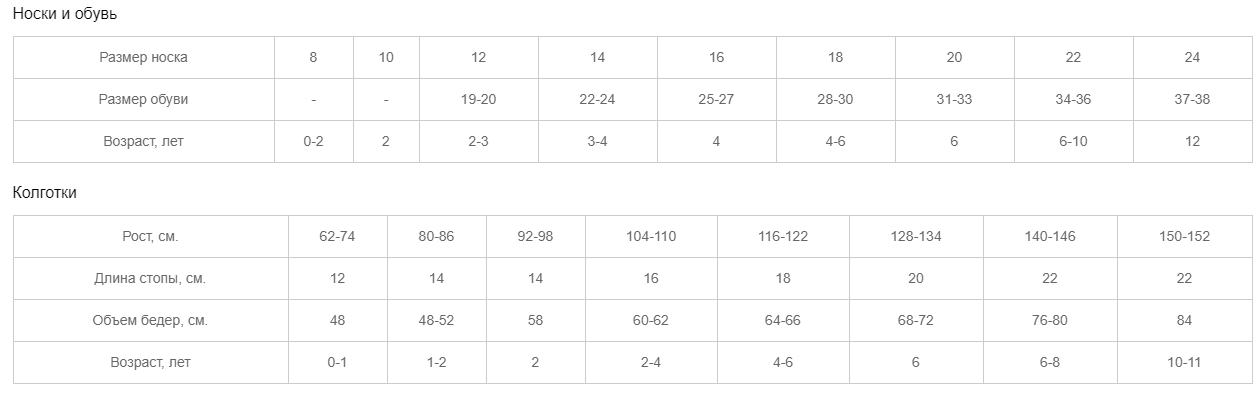The width and height of the screenshot is (1255, 397).
Task: Click the tights age cell '10-11'
Action: pos(1184,362)
